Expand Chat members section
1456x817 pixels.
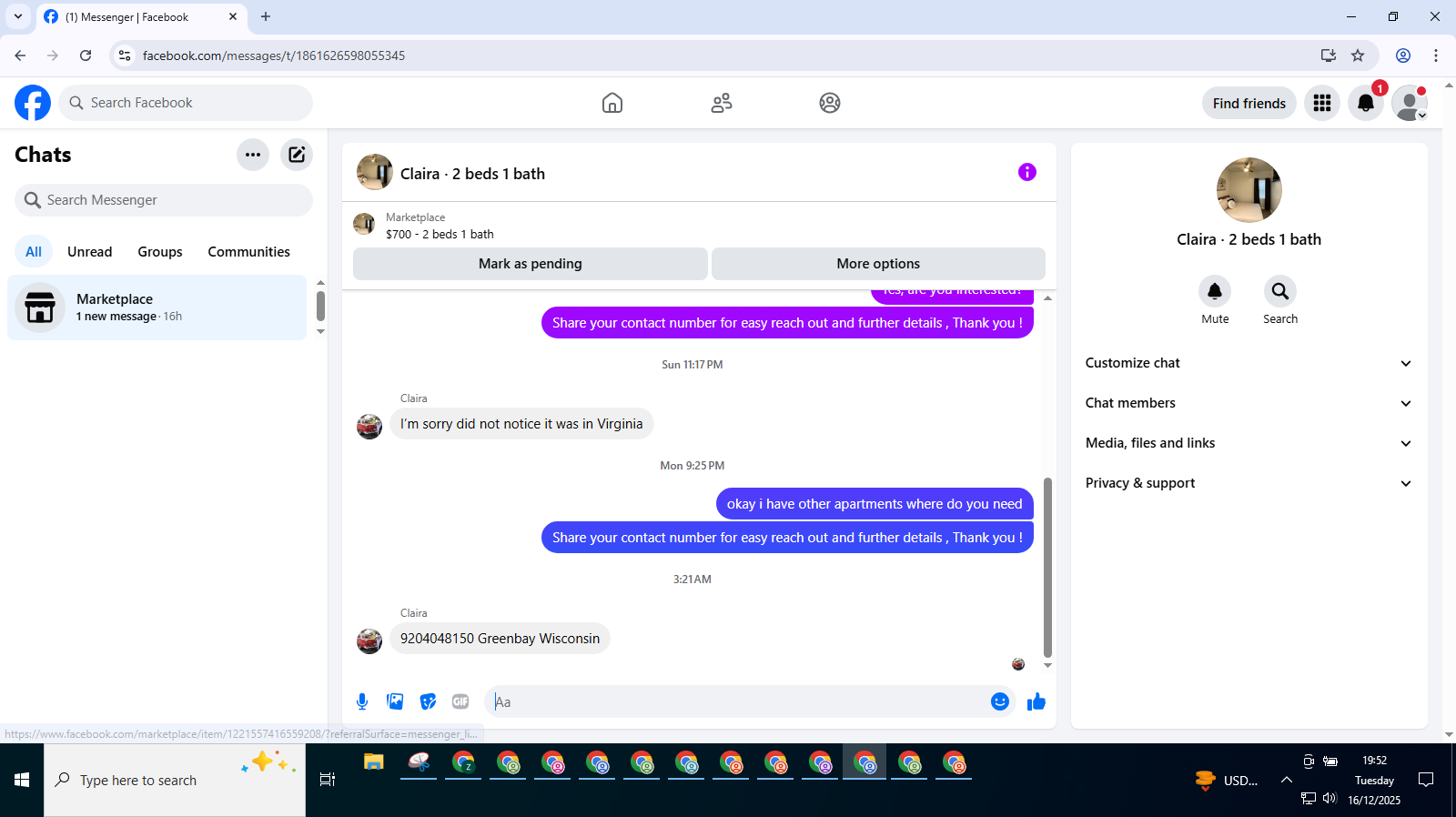point(1249,403)
